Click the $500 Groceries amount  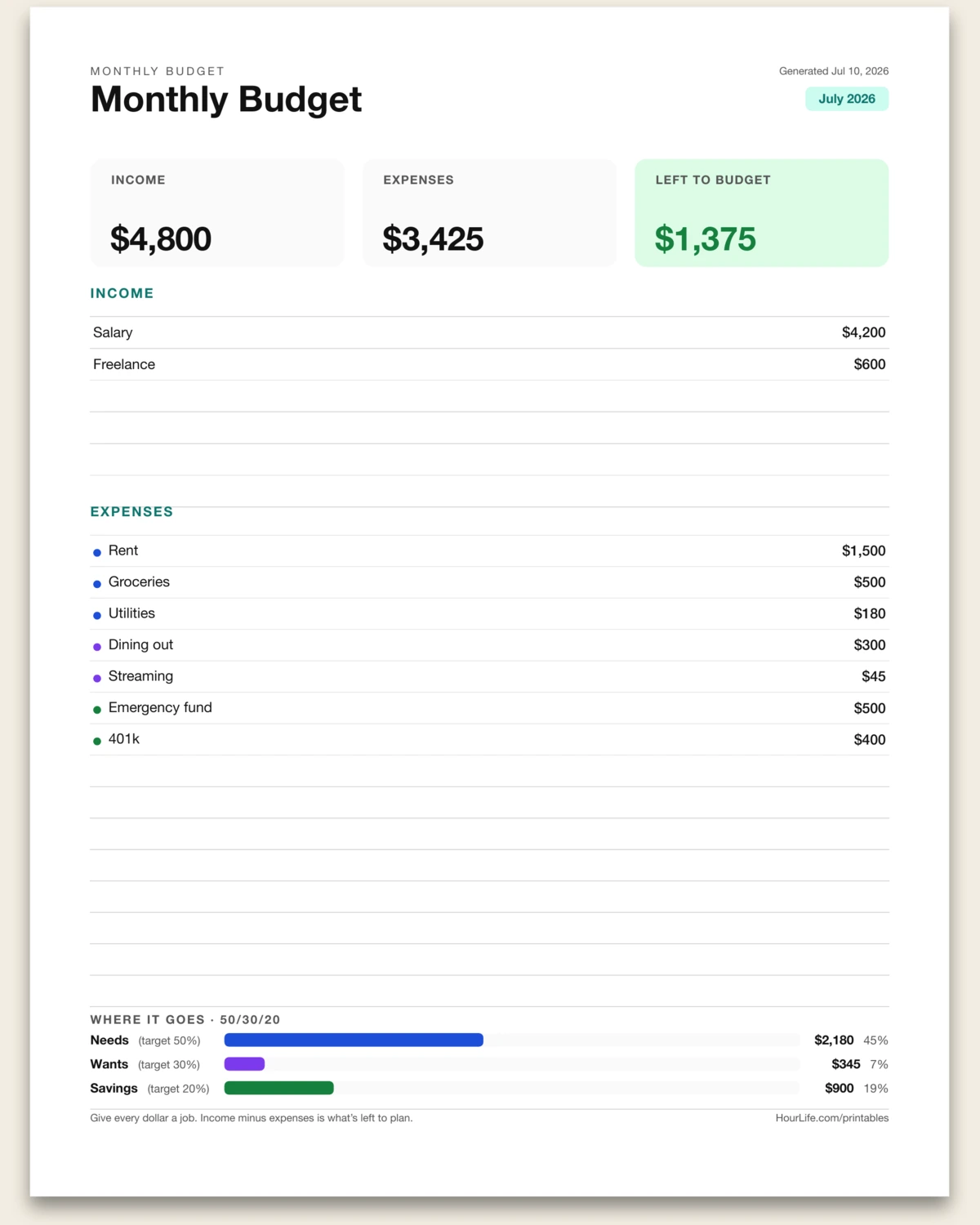[x=870, y=582]
